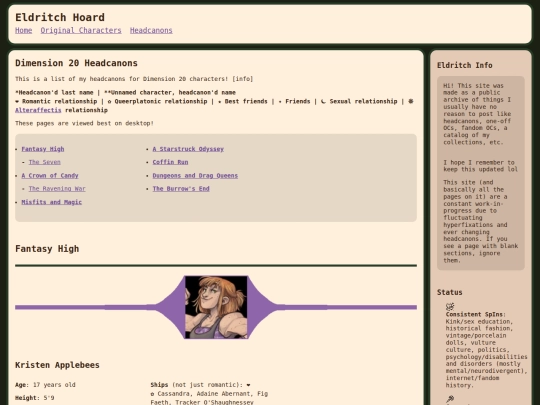The width and height of the screenshot is (540, 405).
Task: Click 'These pages are viewed best on desktop!'
Action: click(x=84, y=123)
